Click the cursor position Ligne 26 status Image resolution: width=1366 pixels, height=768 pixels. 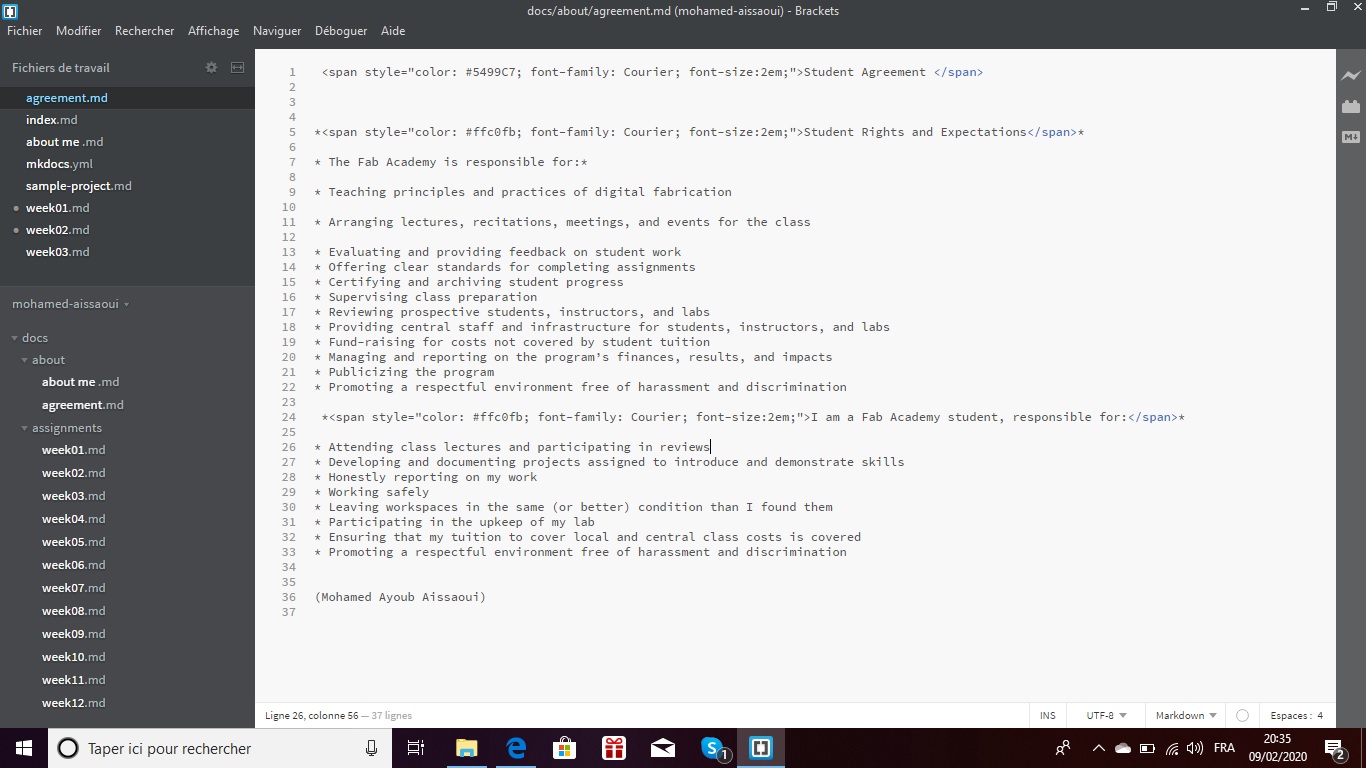pos(312,715)
